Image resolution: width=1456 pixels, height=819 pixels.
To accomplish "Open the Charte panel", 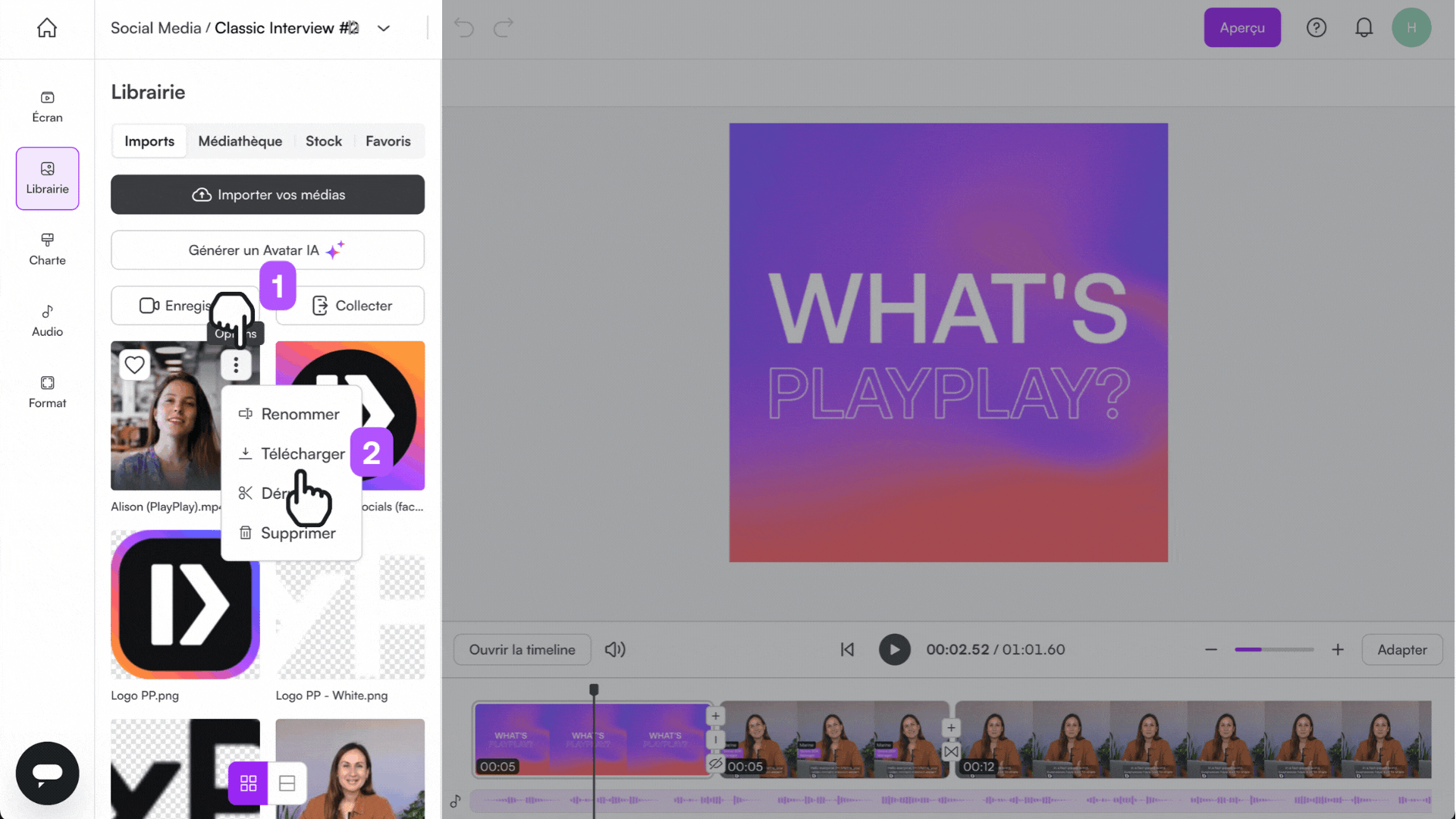I will pyautogui.click(x=47, y=249).
